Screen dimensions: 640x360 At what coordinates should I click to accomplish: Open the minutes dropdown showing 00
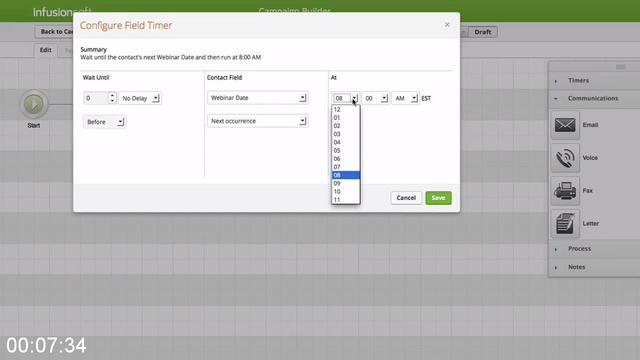(x=375, y=98)
